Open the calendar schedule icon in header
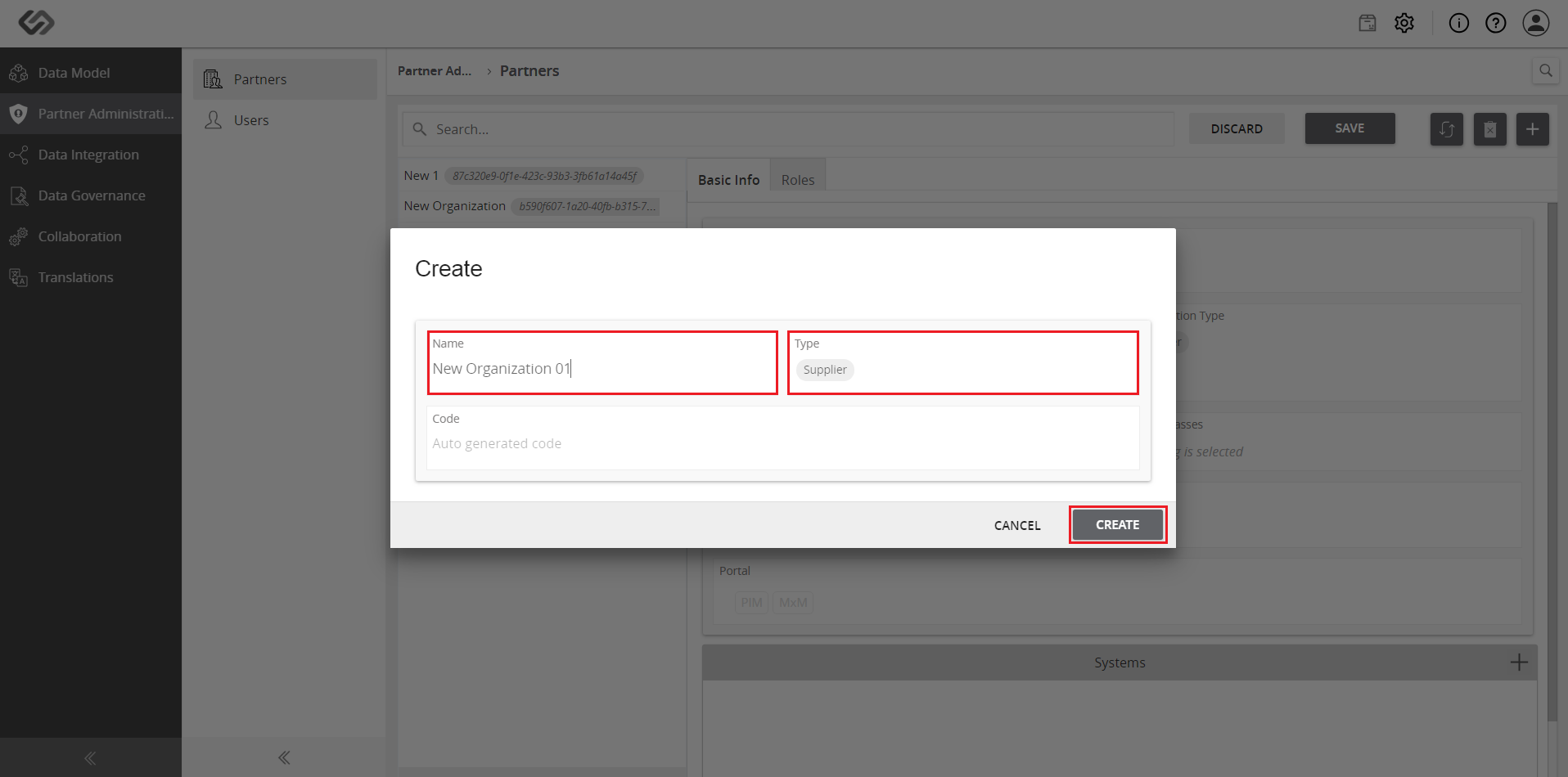 [x=1367, y=23]
